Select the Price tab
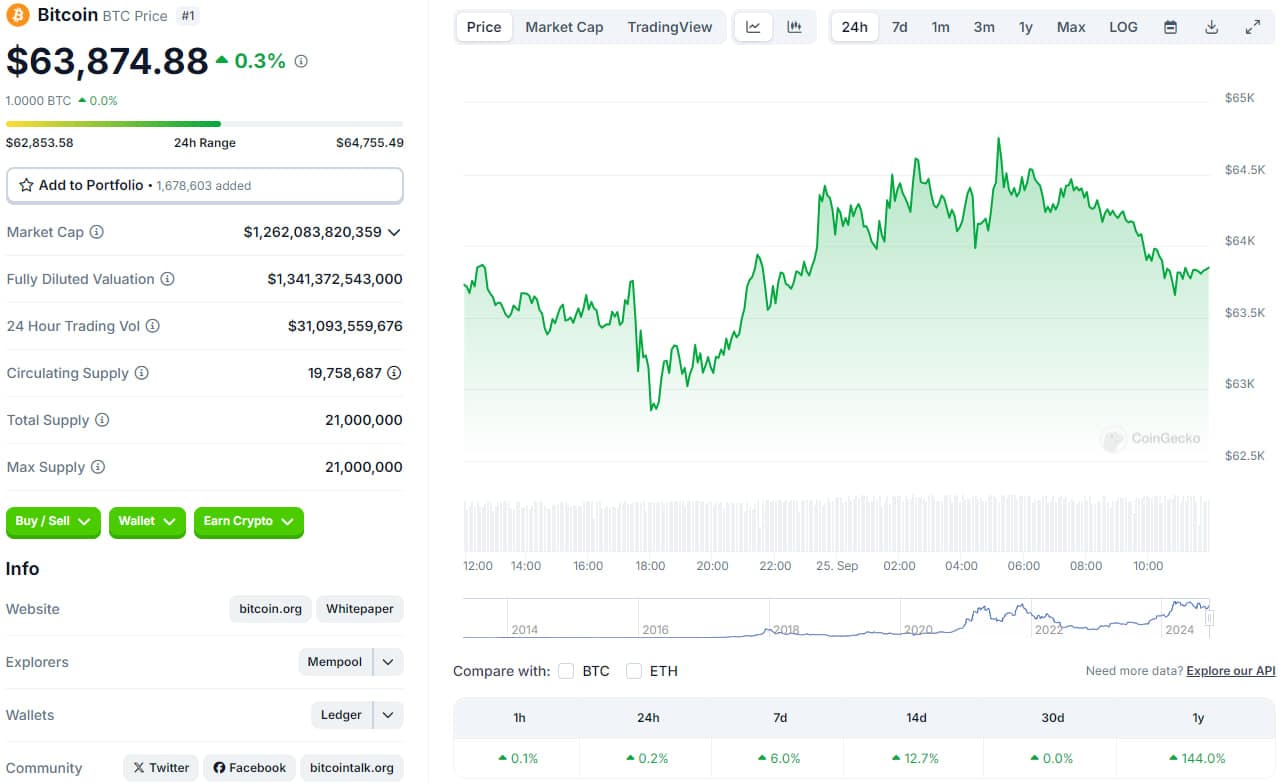Screen dimensions: 1280x783 tap(484, 27)
